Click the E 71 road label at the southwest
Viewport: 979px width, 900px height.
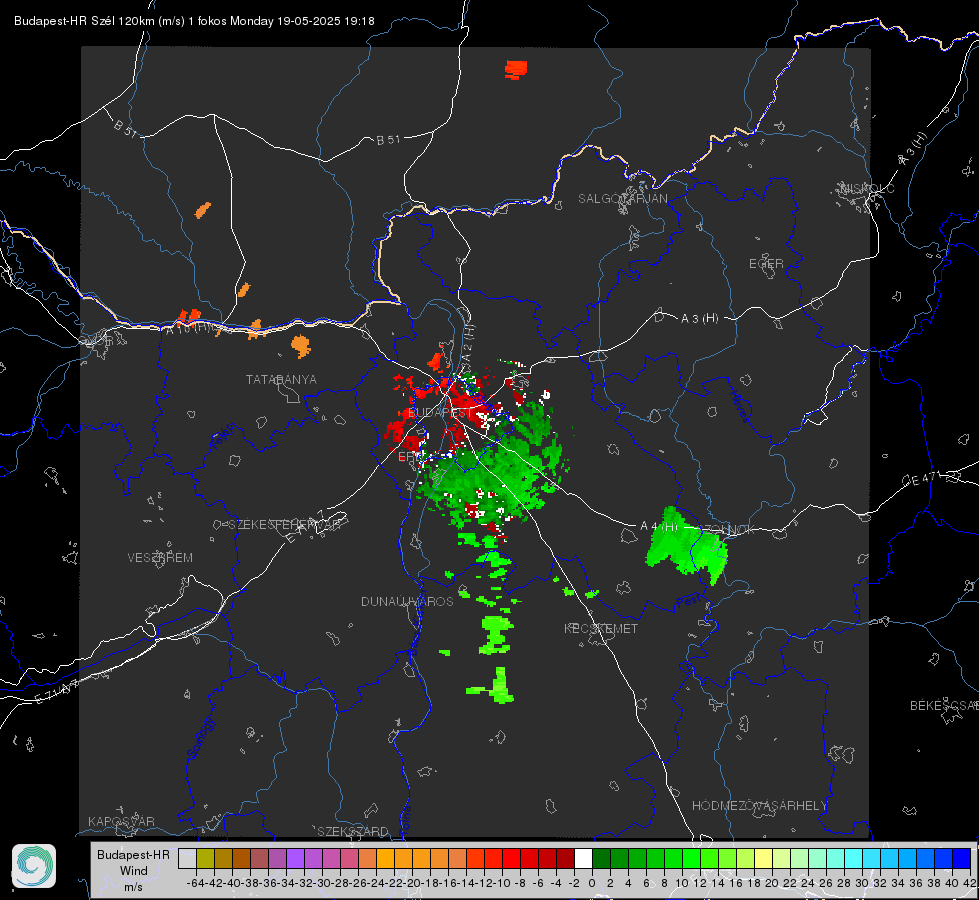pos(57,691)
